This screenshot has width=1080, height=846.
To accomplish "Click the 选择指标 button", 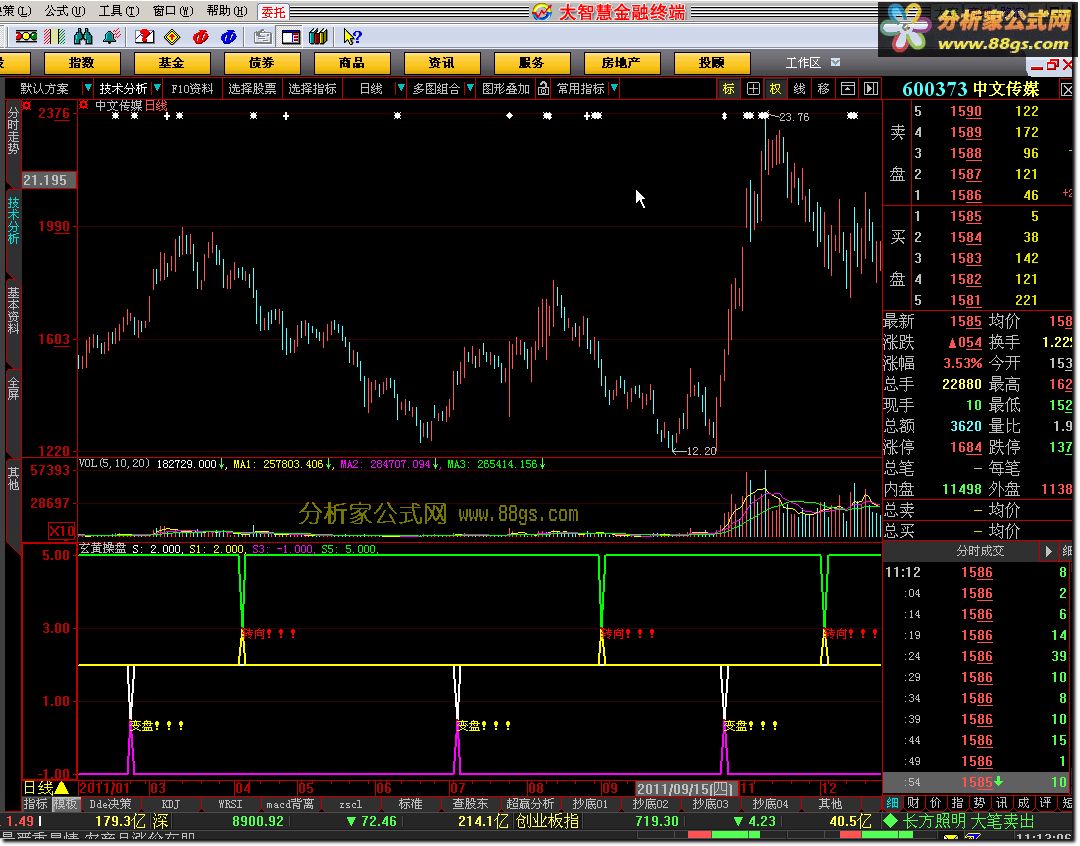I will coord(312,88).
